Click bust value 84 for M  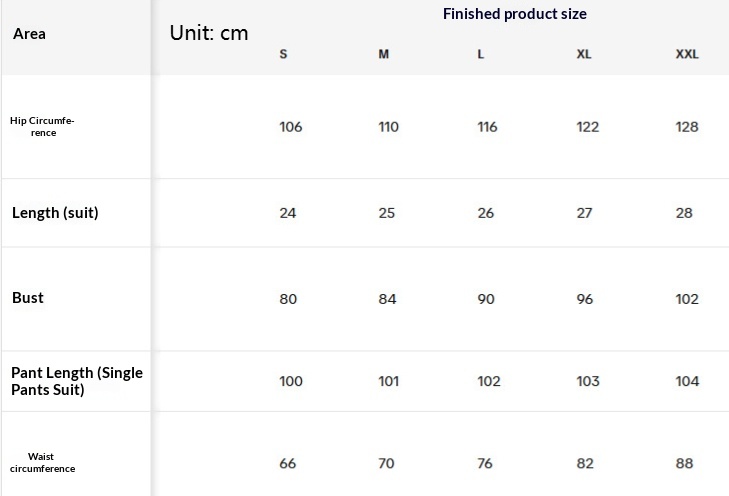click(x=387, y=299)
